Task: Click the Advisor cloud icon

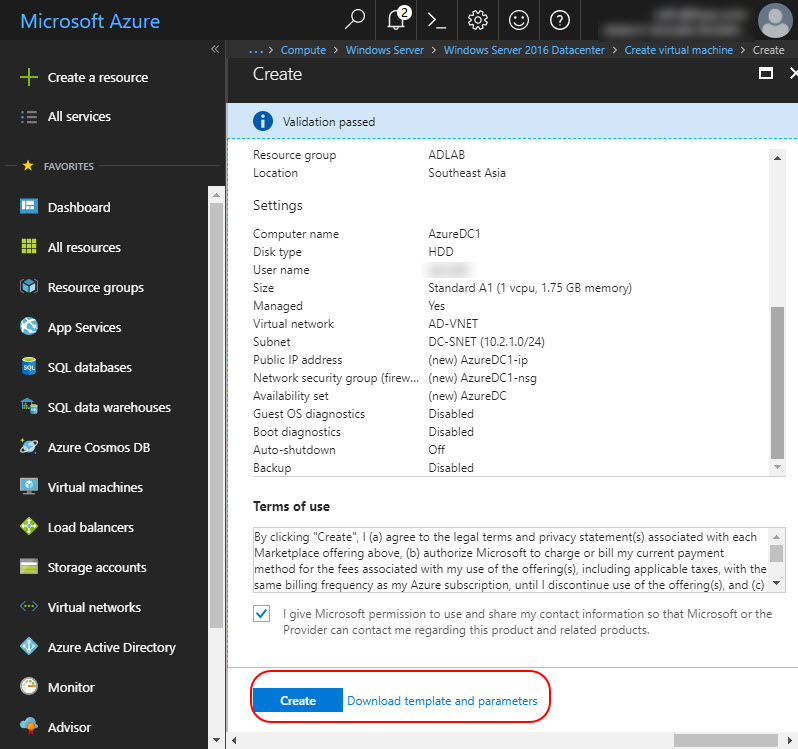Action: pos(29,726)
